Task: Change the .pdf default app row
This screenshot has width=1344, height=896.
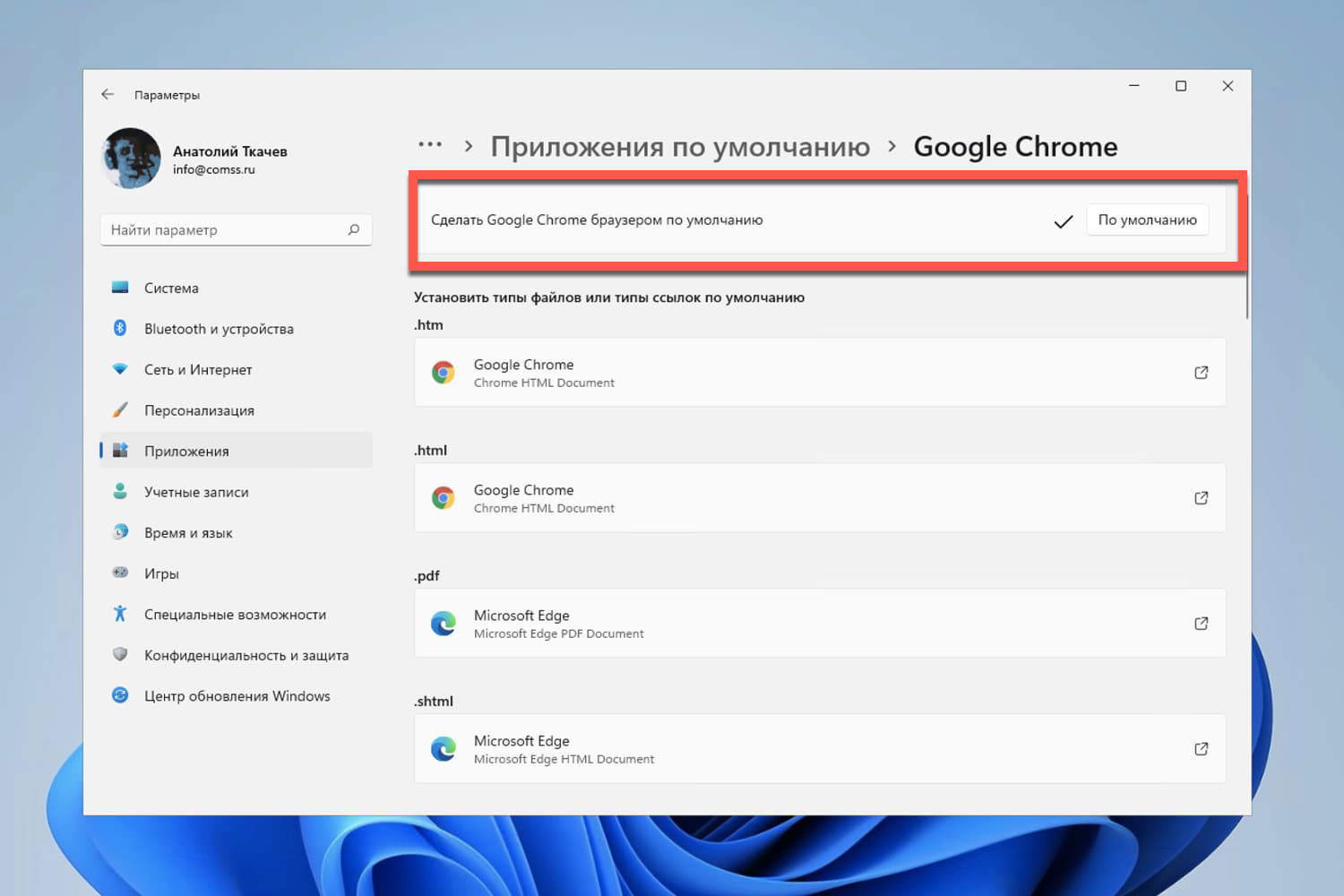Action: point(820,623)
